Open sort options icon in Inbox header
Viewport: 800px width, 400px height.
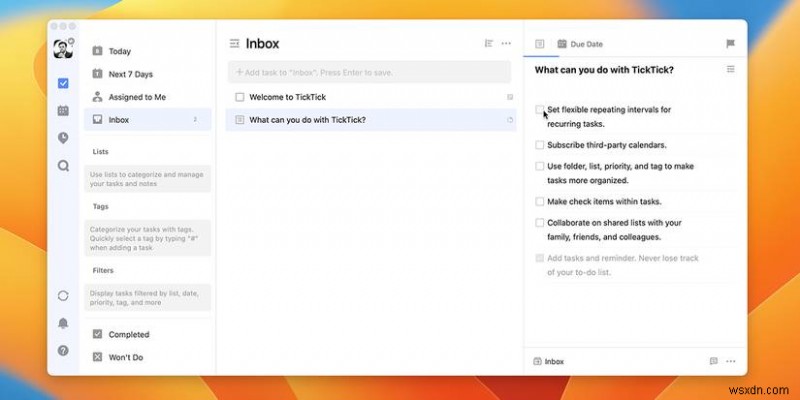(489, 44)
